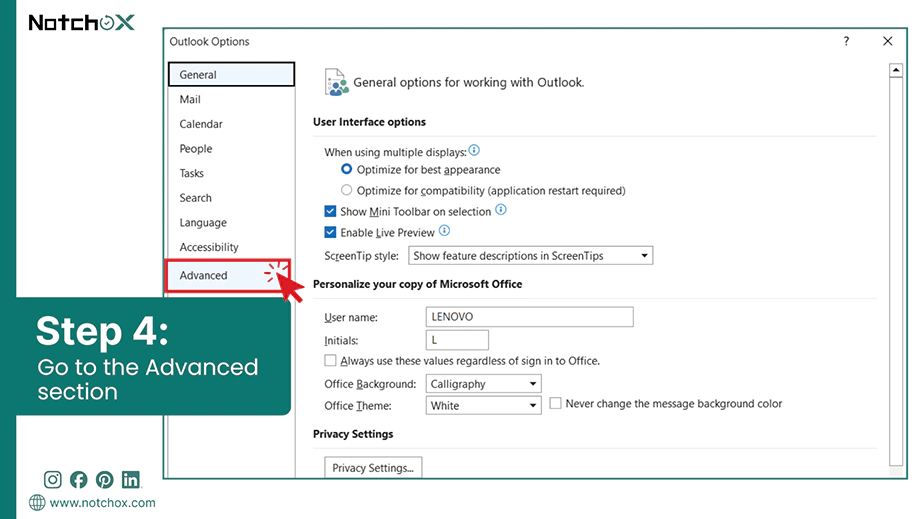The height and width of the screenshot is (519, 922).
Task: Select the Language category
Action: point(231,223)
